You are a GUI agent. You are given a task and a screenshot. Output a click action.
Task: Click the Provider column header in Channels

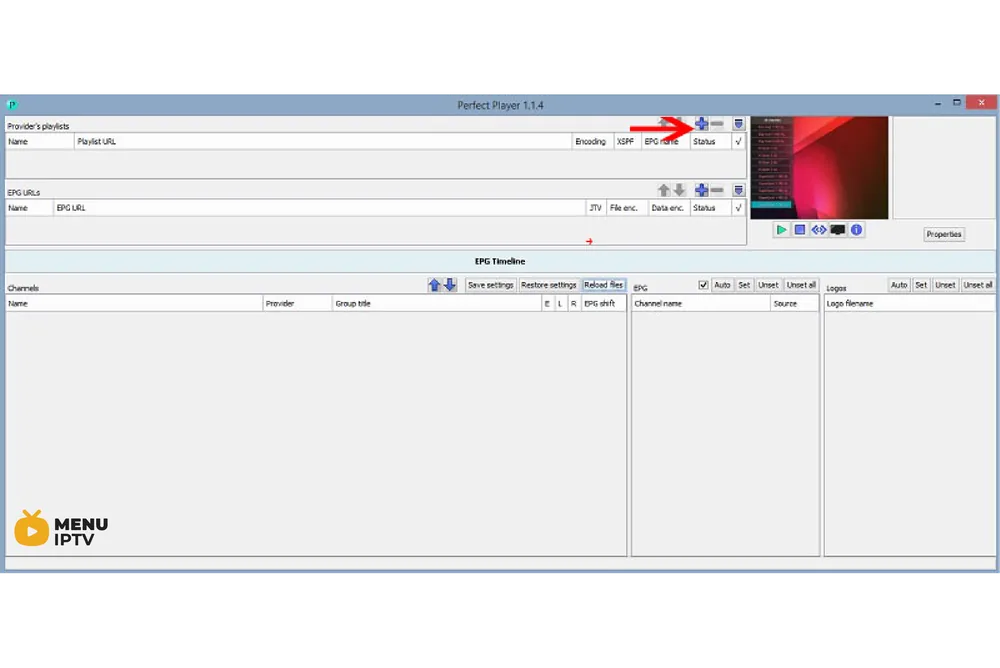297,304
